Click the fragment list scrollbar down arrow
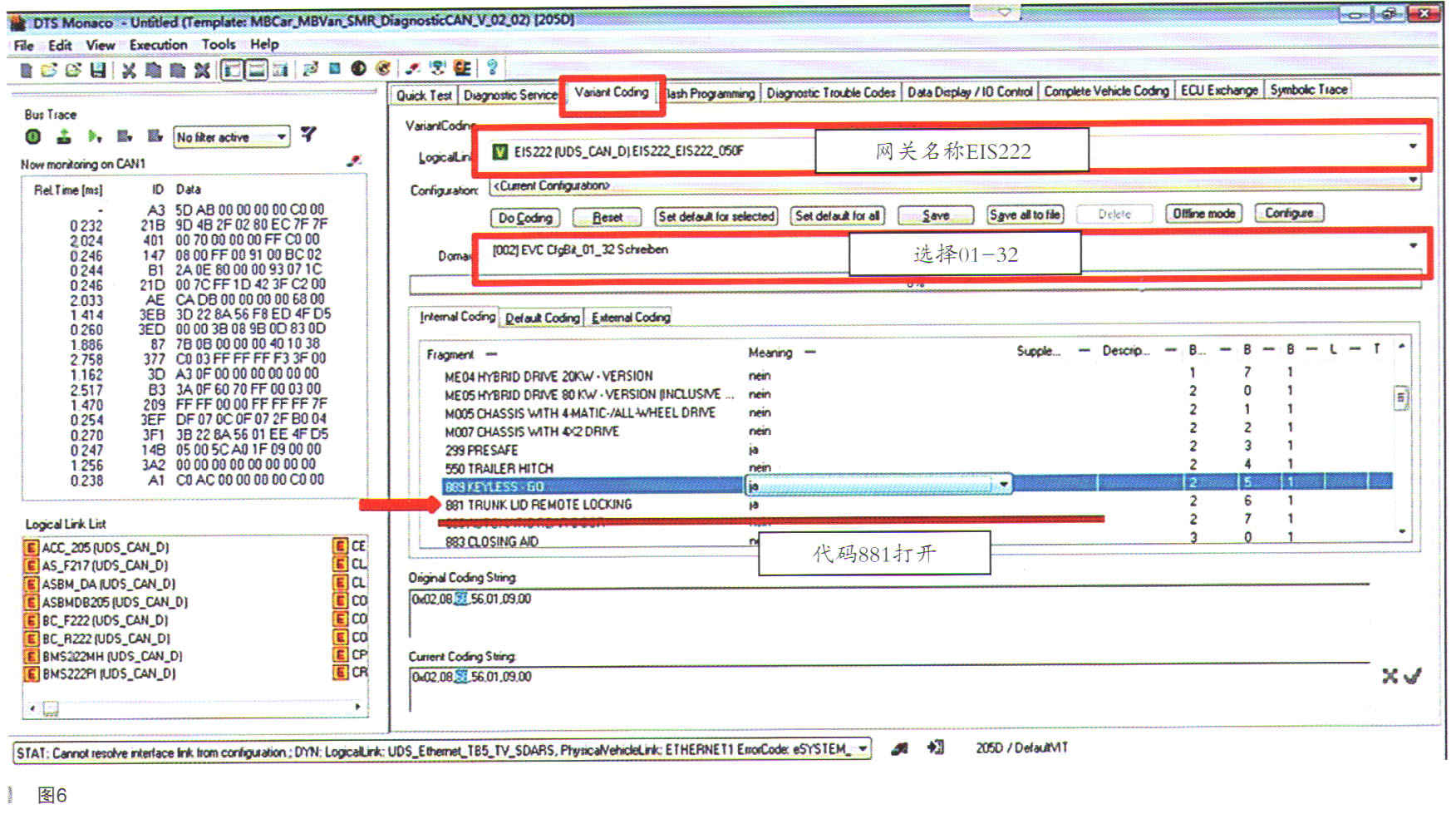Screen dimensions: 1456x814 1402,531
